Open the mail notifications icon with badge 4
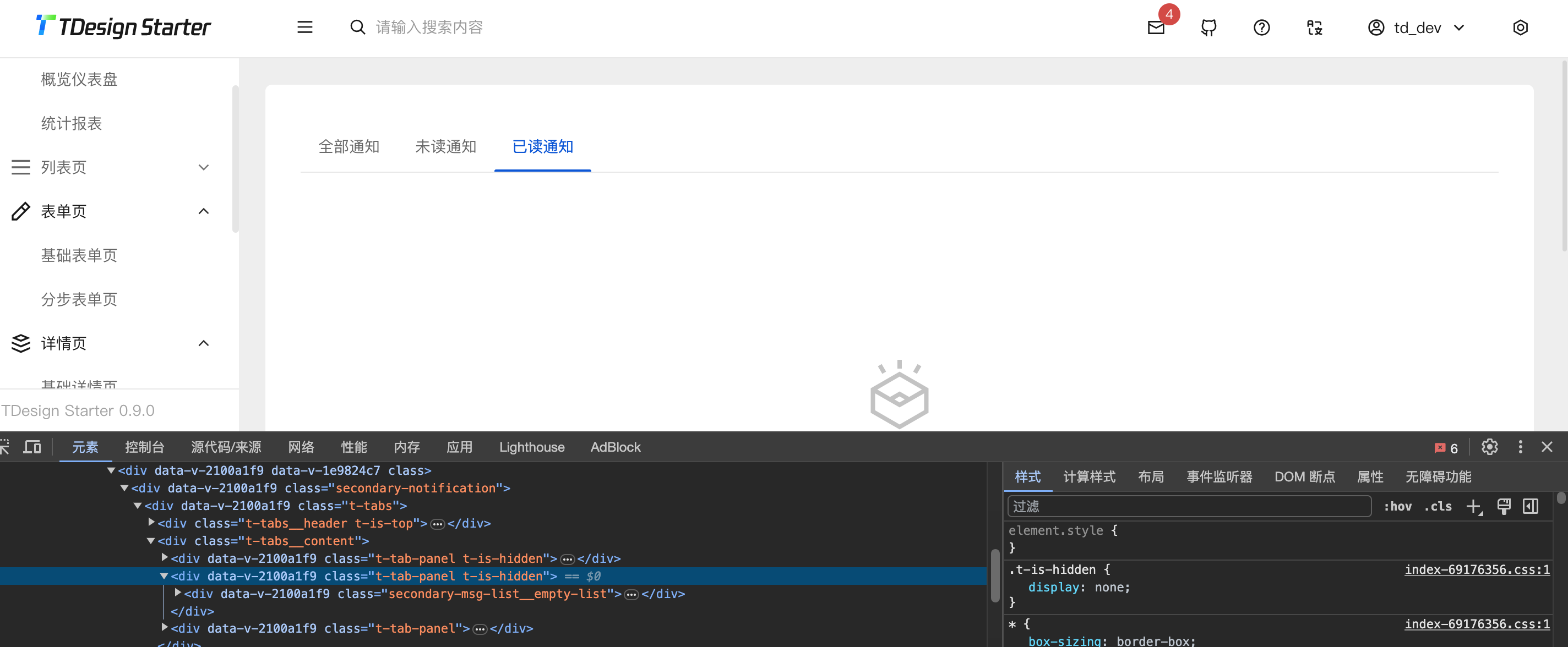Image resolution: width=1568 pixels, height=647 pixels. point(1155,28)
